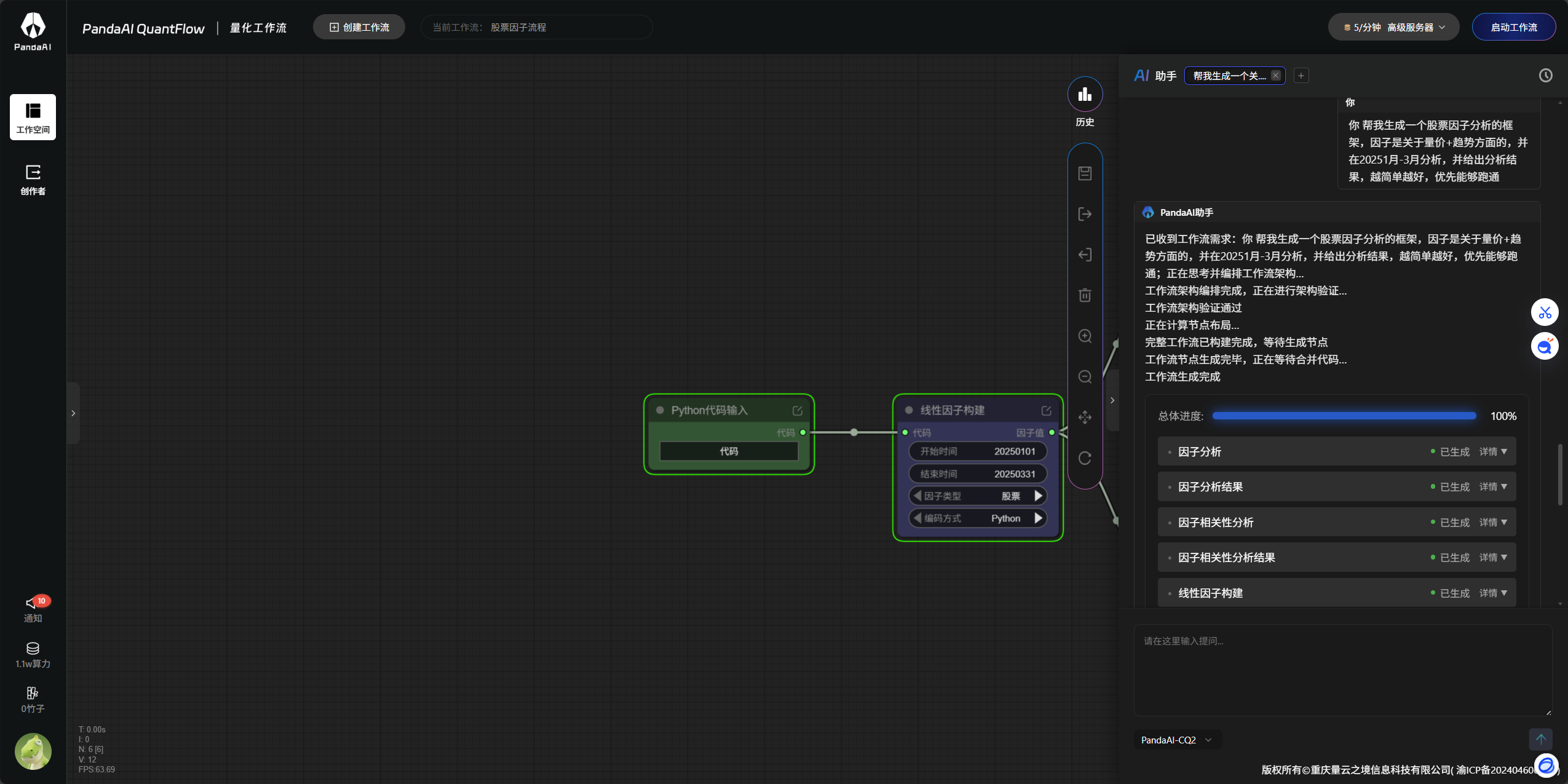
Task: Open the 创作者 creator section
Action: tap(33, 180)
